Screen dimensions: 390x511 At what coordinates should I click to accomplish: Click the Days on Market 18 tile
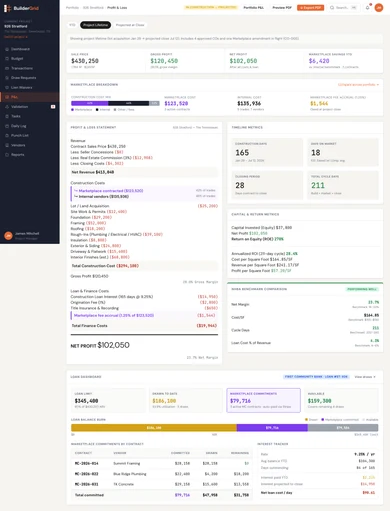point(343,152)
